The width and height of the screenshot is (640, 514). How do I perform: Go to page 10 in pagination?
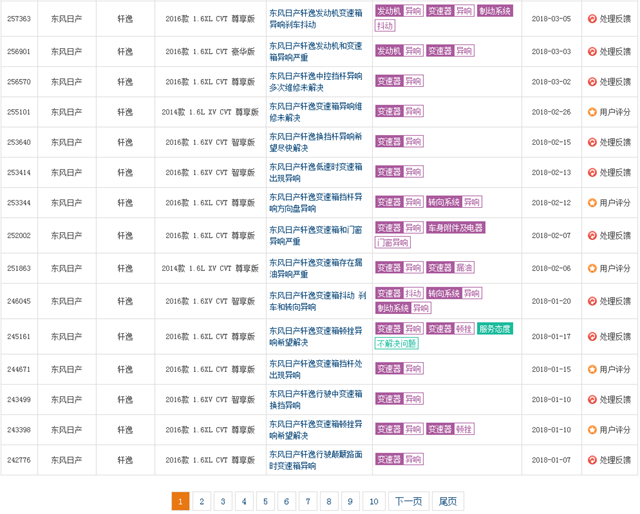pyautogui.click(x=374, y=501)
